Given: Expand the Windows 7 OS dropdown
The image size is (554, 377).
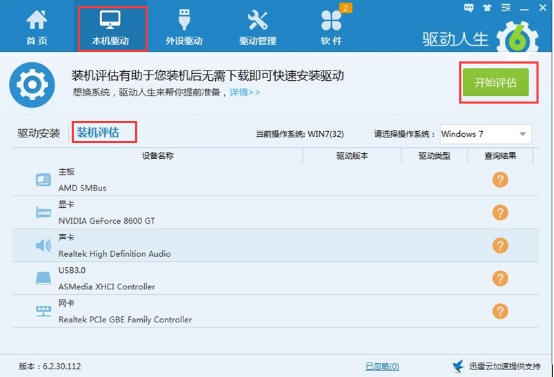Looking at the screenshot, I should pos(485,134).
